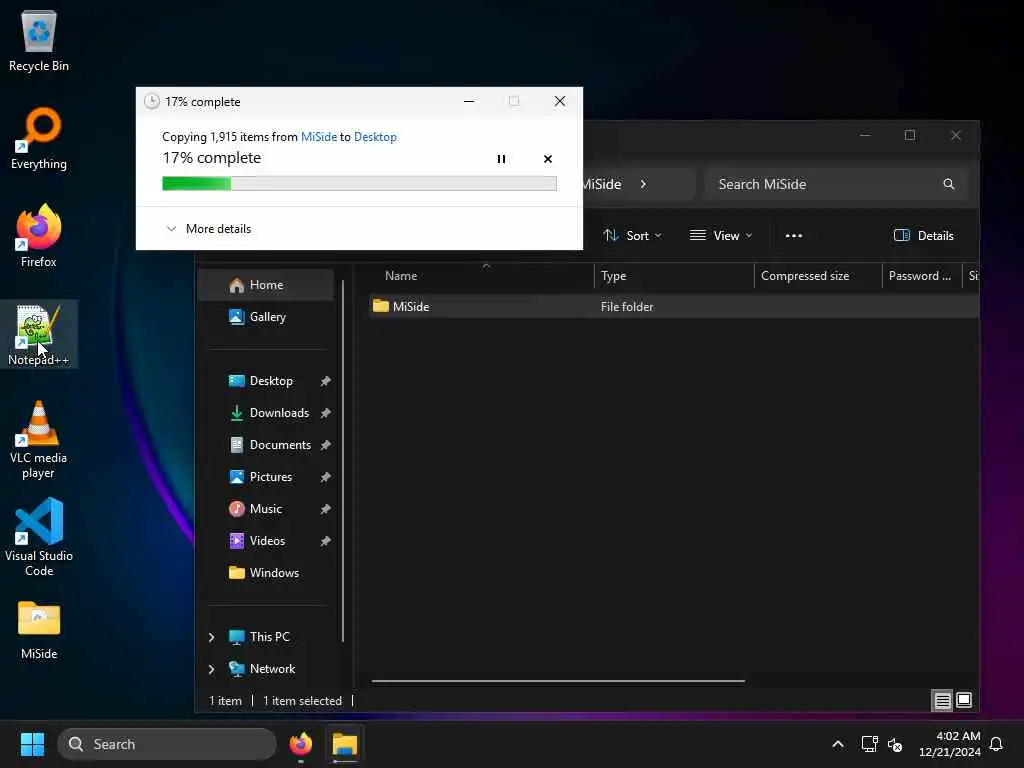Screen dimensions: 1024x768
Task: Expand the MiSide breadcrumb chevron
Action: pos(643,184)
